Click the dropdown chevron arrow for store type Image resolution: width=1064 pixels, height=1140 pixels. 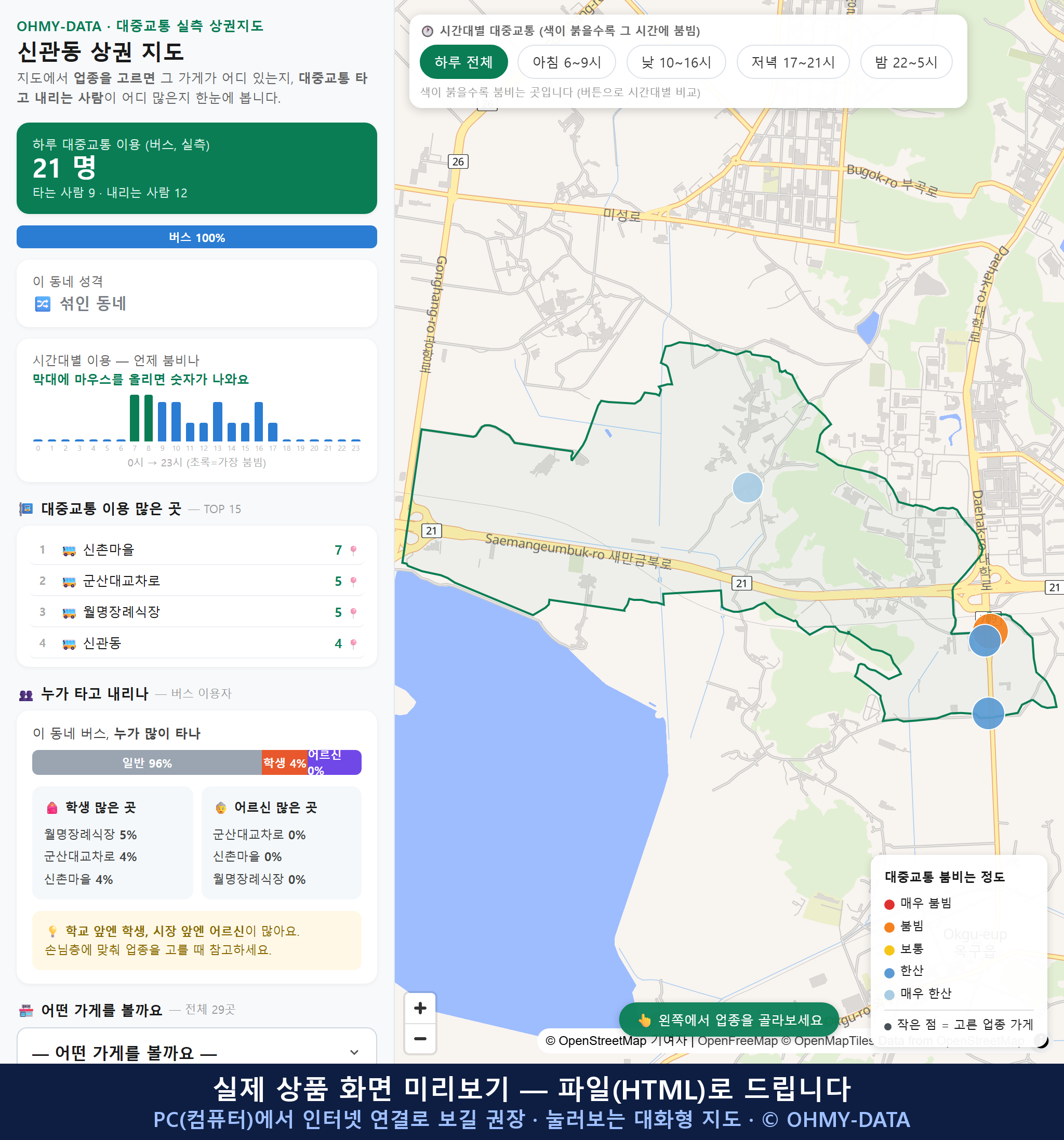(x=354, y=1052)
